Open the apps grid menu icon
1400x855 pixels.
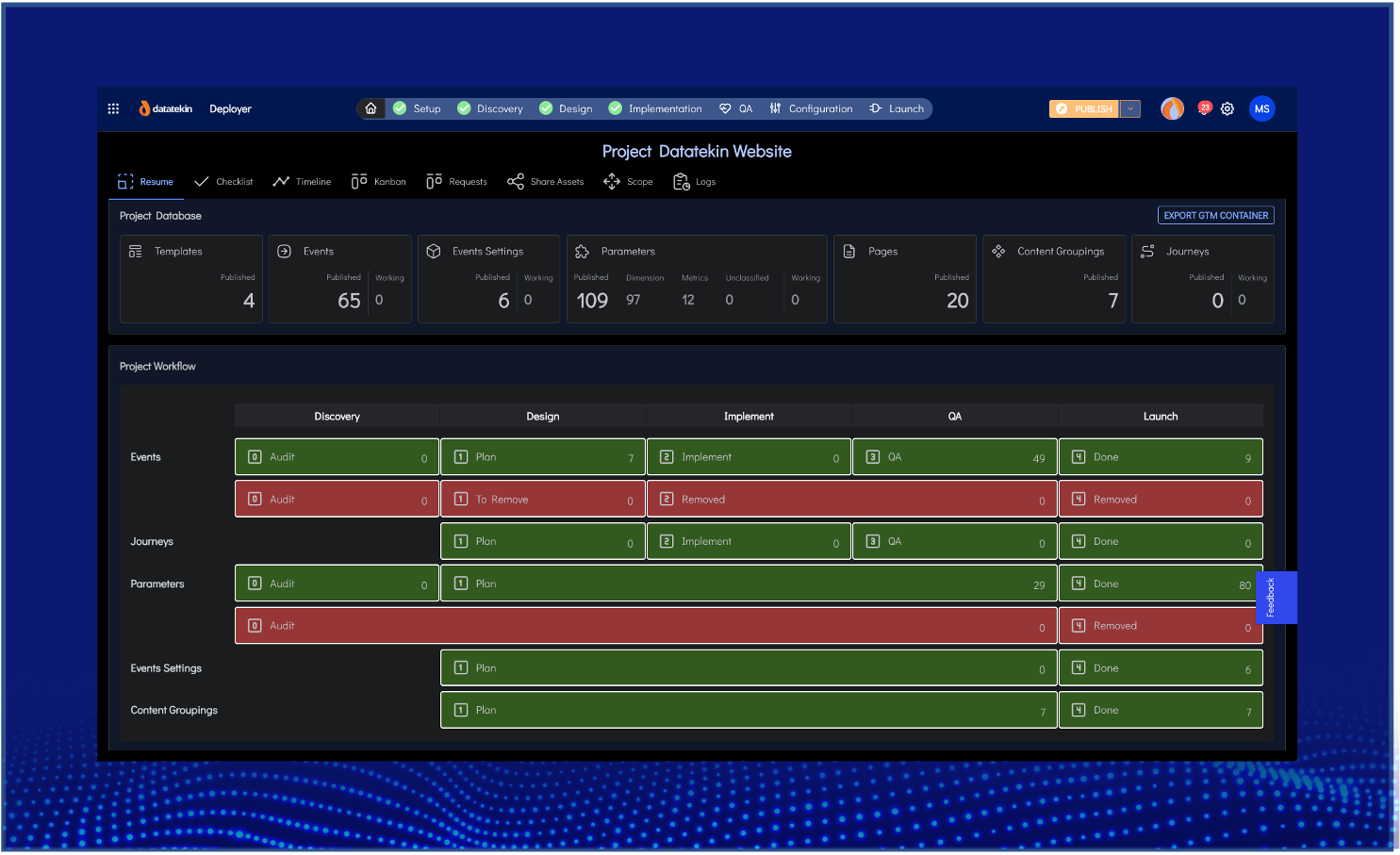(x=113, y=108)
